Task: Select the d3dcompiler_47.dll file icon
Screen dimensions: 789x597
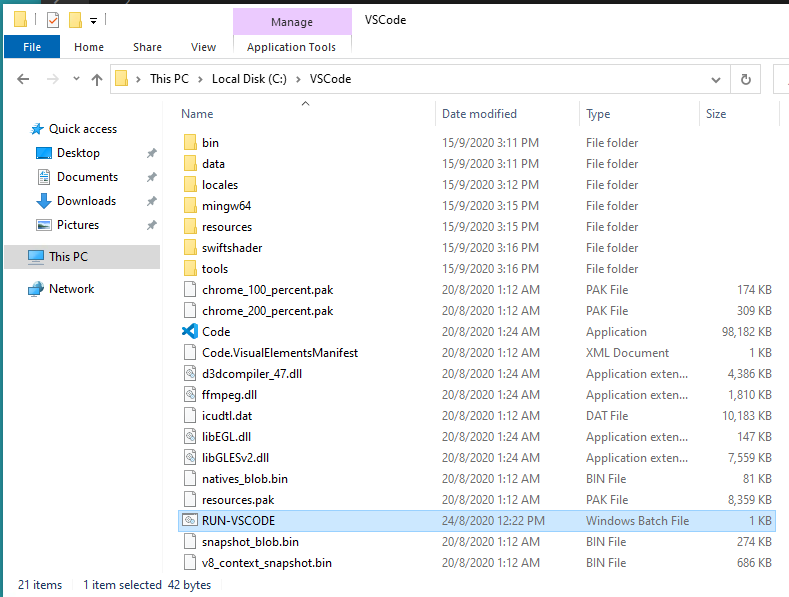Action: [x=190, y=374]
